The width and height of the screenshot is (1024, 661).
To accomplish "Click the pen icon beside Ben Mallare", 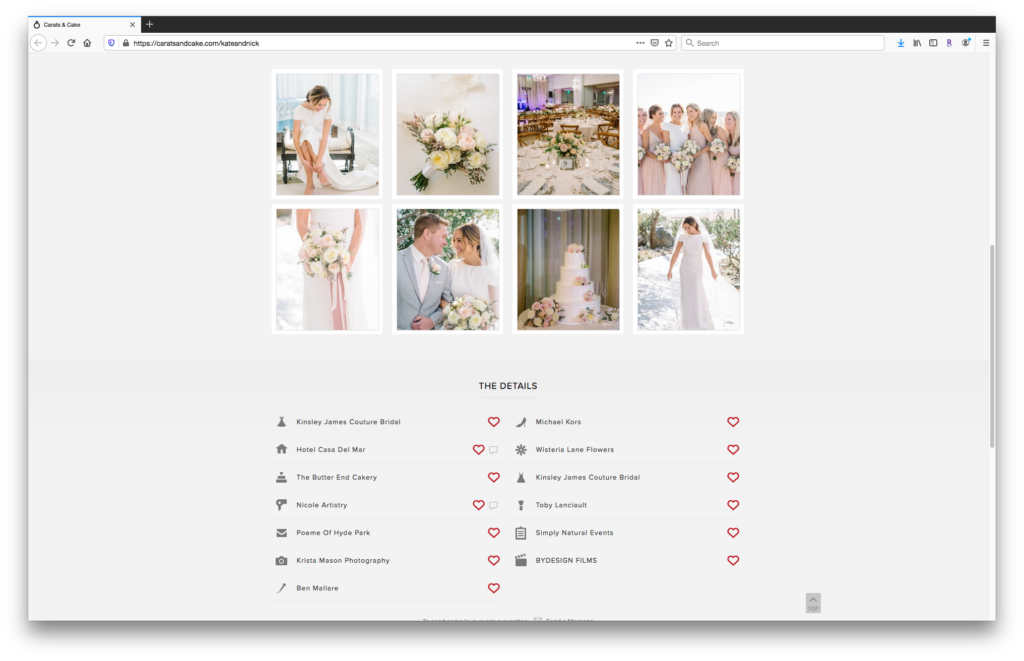I will pos(281,588).
